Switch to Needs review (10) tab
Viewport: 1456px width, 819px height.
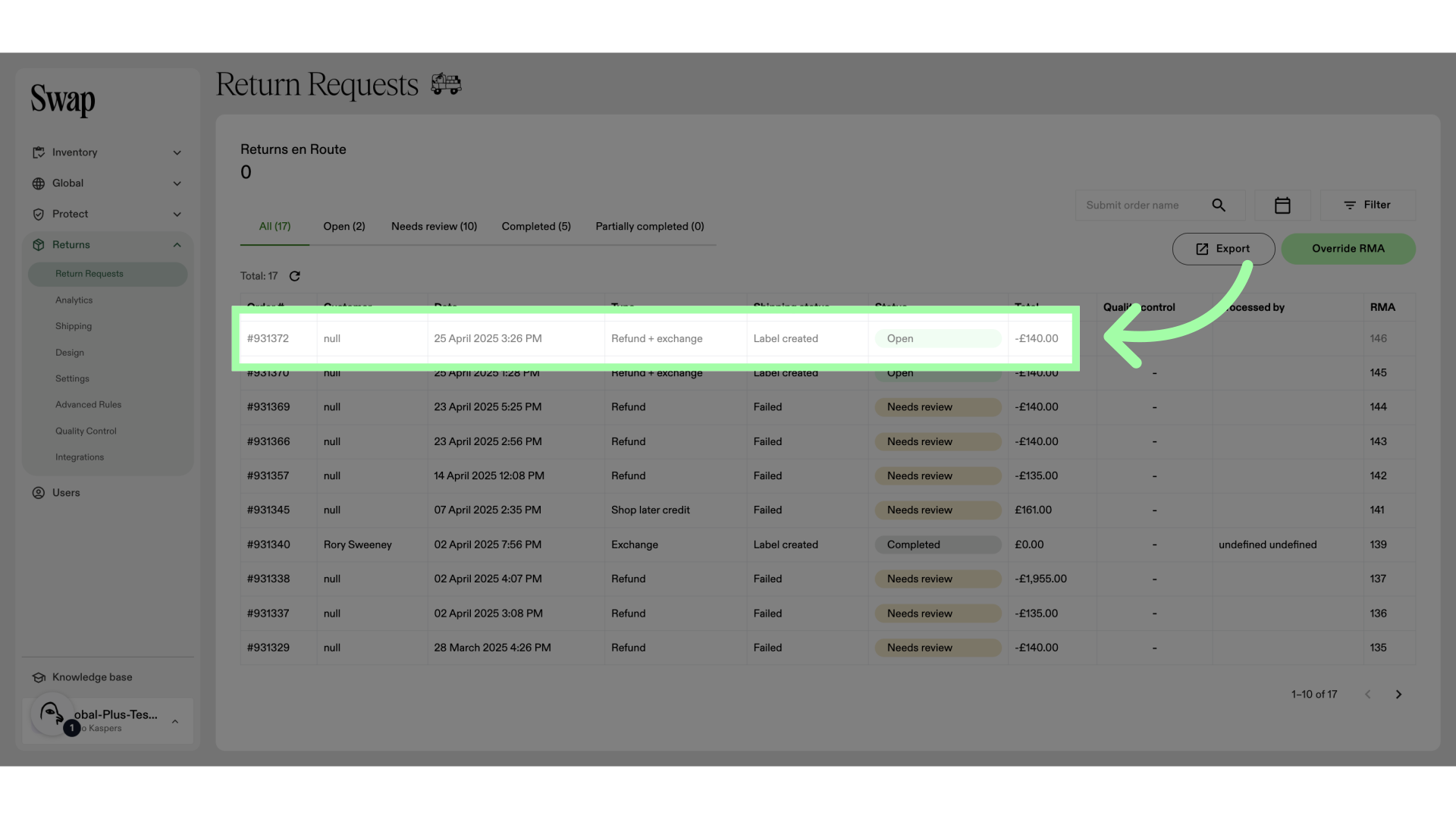pyautogui.click(x=434, y=226)
